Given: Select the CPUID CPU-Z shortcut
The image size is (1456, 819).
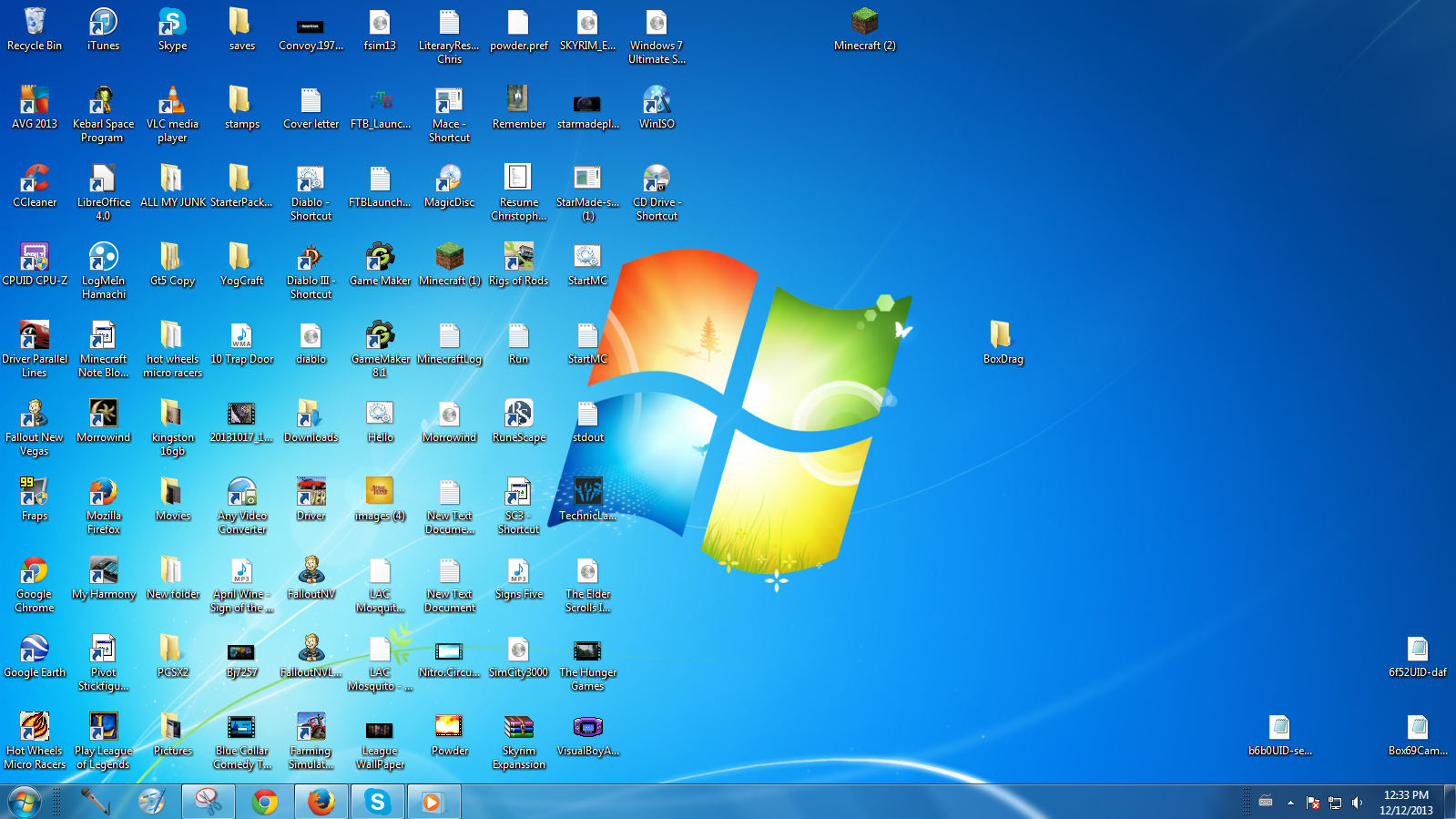Looking at the screenshot, I should click(35, 258).
